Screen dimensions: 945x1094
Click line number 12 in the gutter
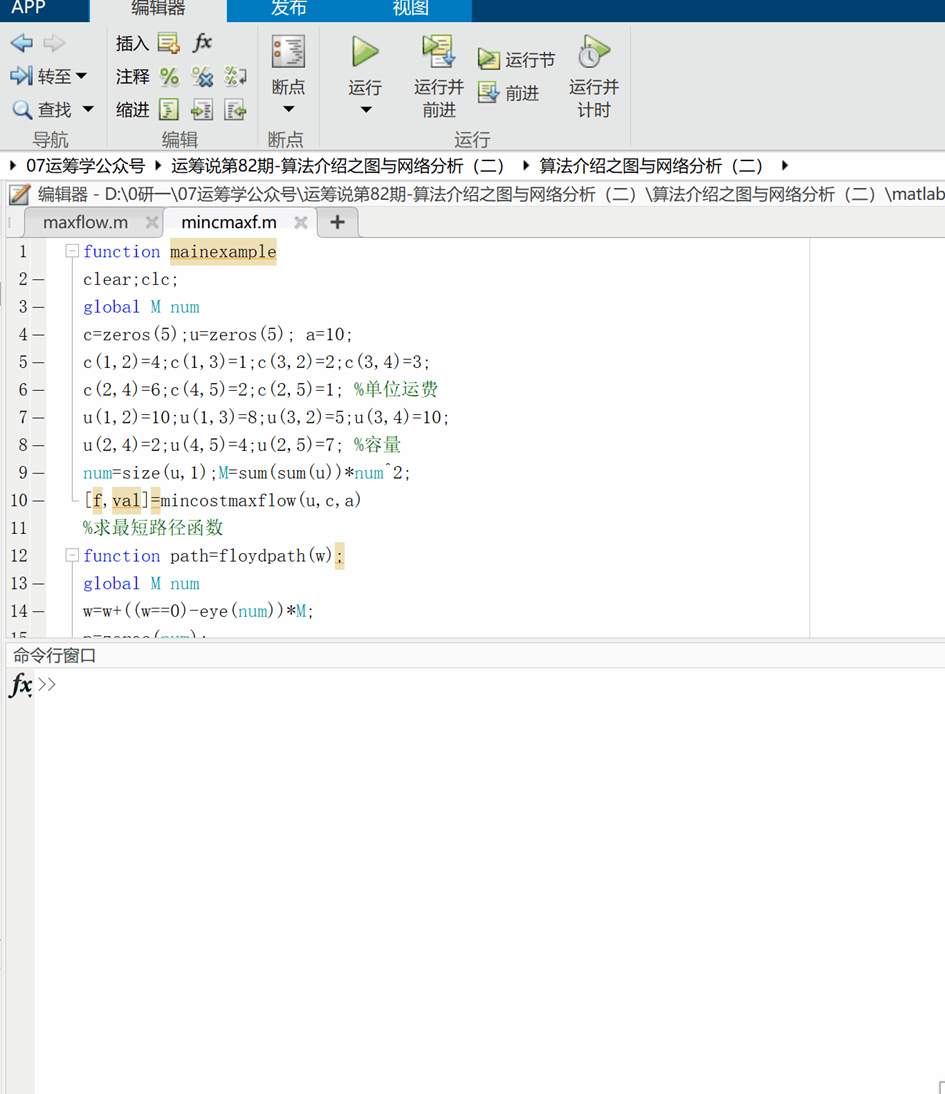click(x=19, y=555)
